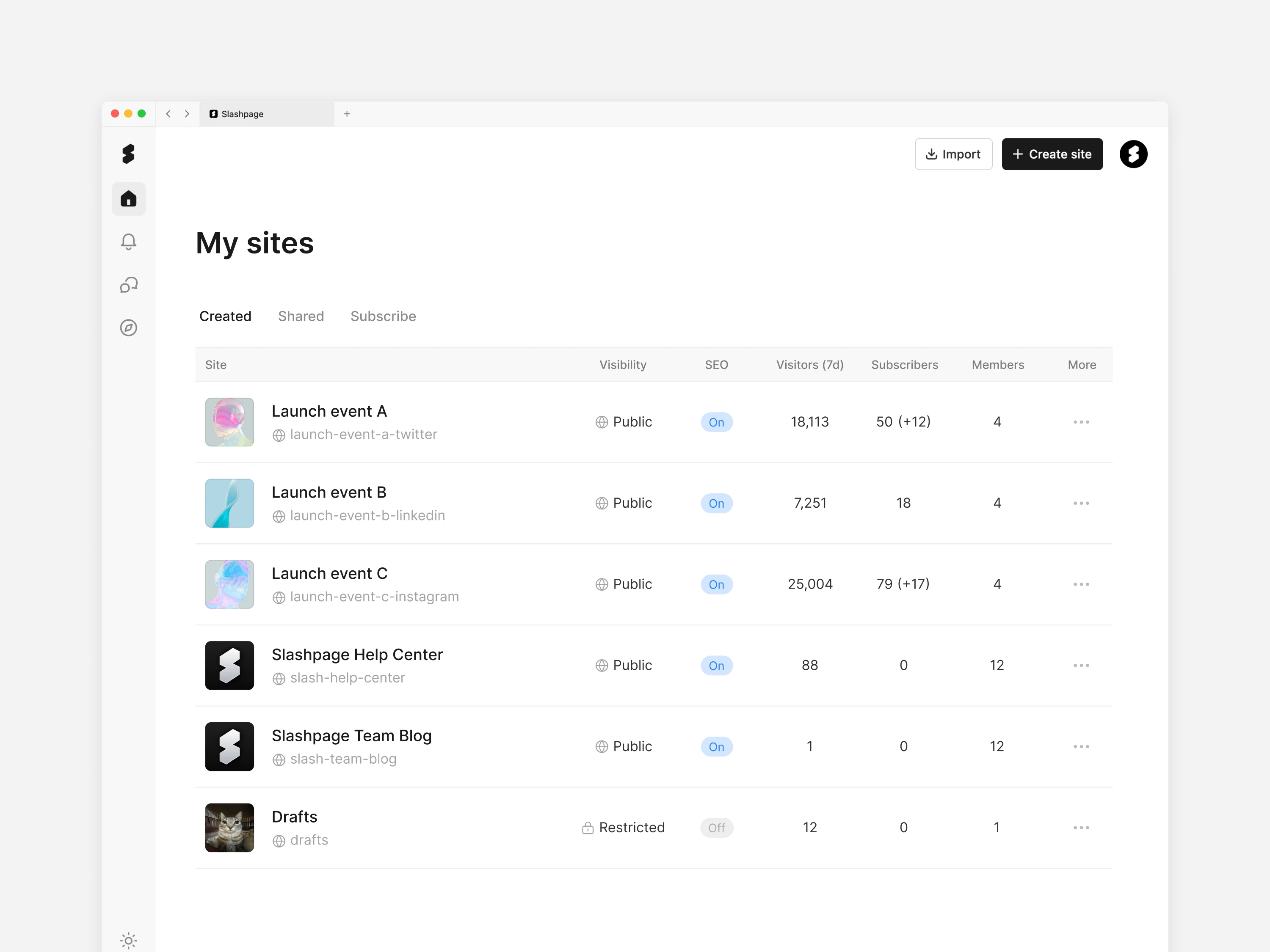Open Launch event C thumbnail
1270x952 pixels.
click(229, 584)
